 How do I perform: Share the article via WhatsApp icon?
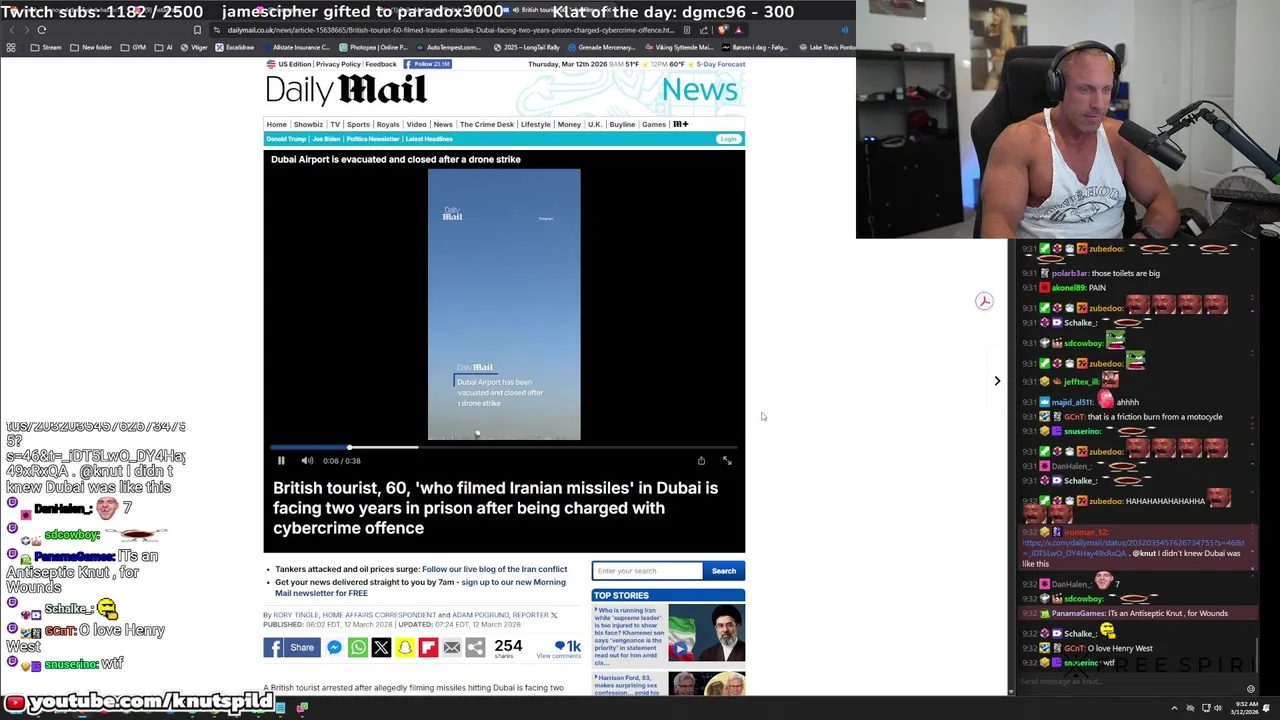[358, 647]
